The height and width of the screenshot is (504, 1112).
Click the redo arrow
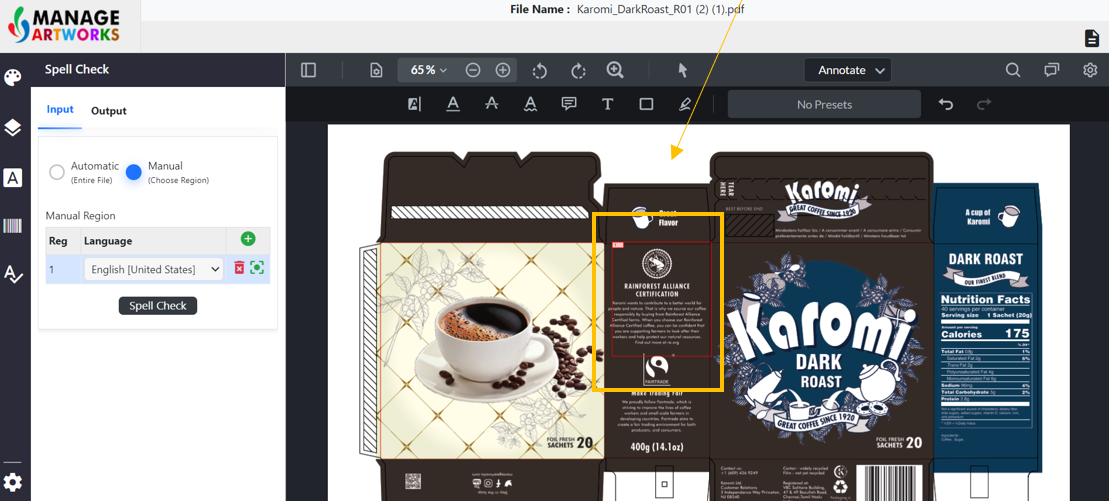(x=984, y=104)
